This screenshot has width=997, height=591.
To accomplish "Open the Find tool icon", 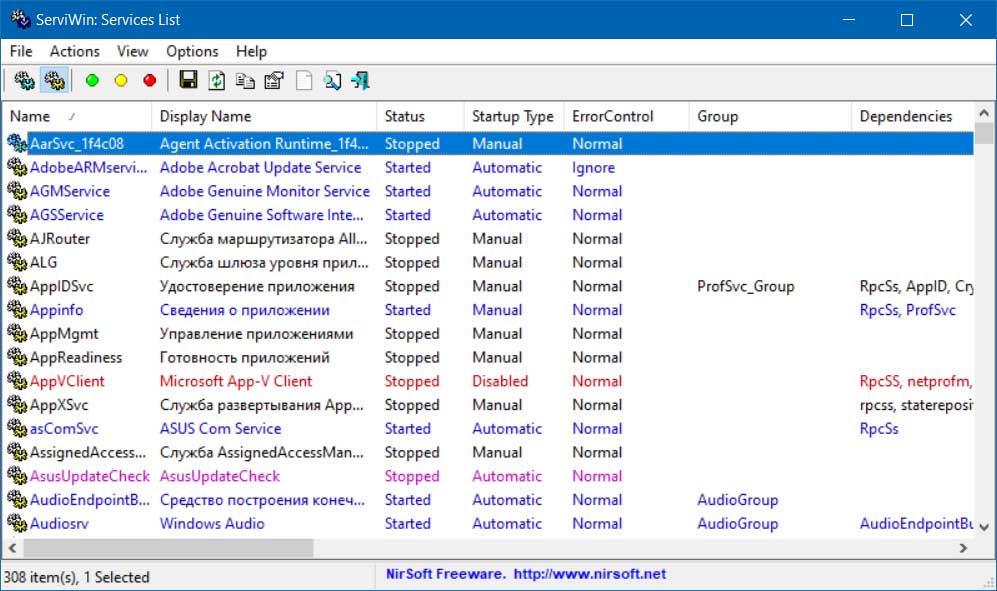I will pos(332,81).
